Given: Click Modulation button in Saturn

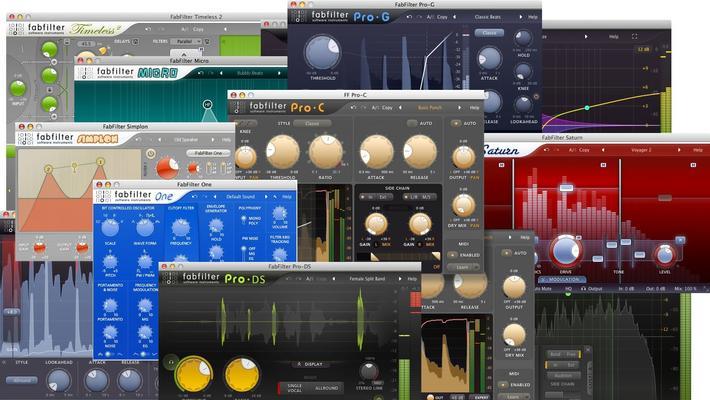Looking at the screenshot, I should tap(563, 280).
